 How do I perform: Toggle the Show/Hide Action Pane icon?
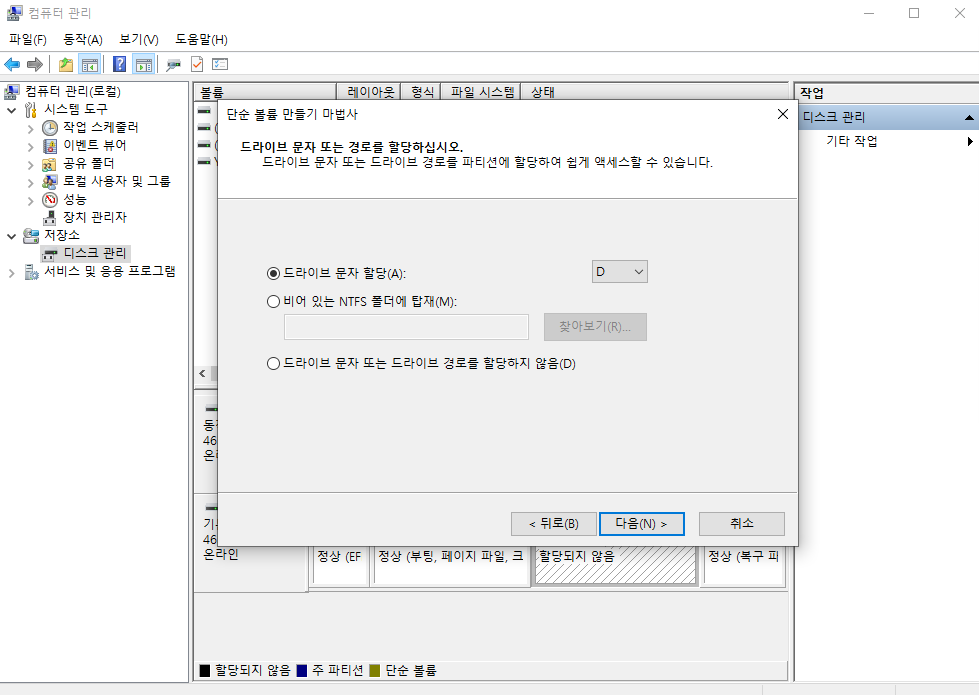pos(144,64)
